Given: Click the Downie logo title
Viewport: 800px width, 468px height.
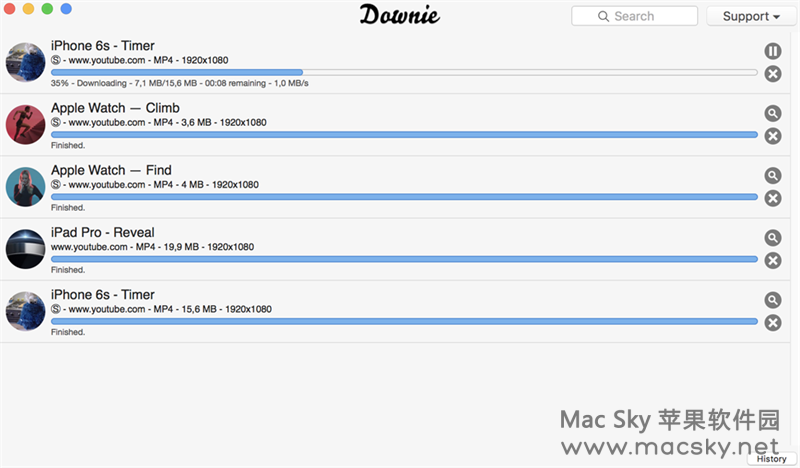Looking at the screenshot, I should (399, 15).
